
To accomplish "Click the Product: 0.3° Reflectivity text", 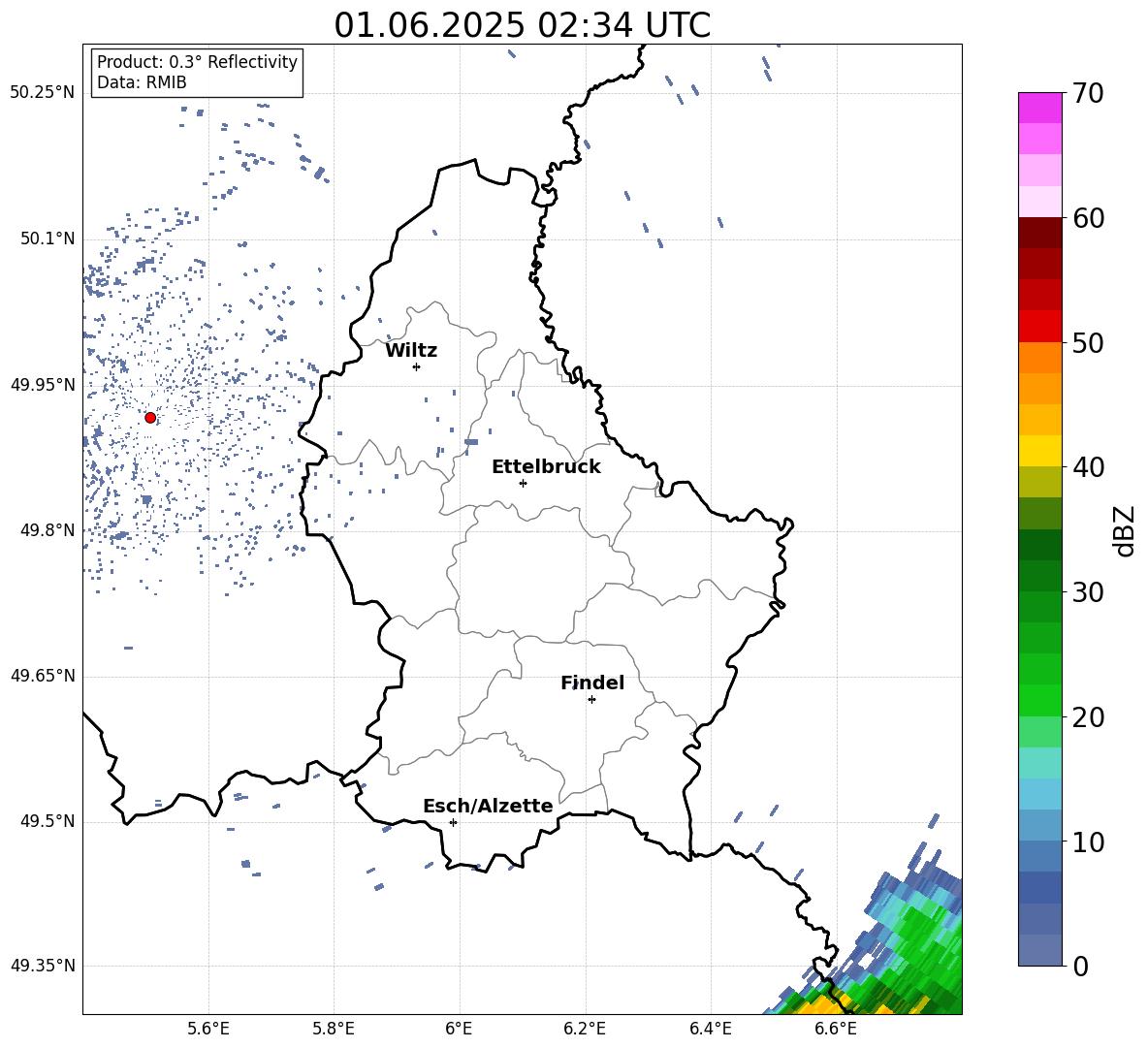I will (x=197, y=62).
